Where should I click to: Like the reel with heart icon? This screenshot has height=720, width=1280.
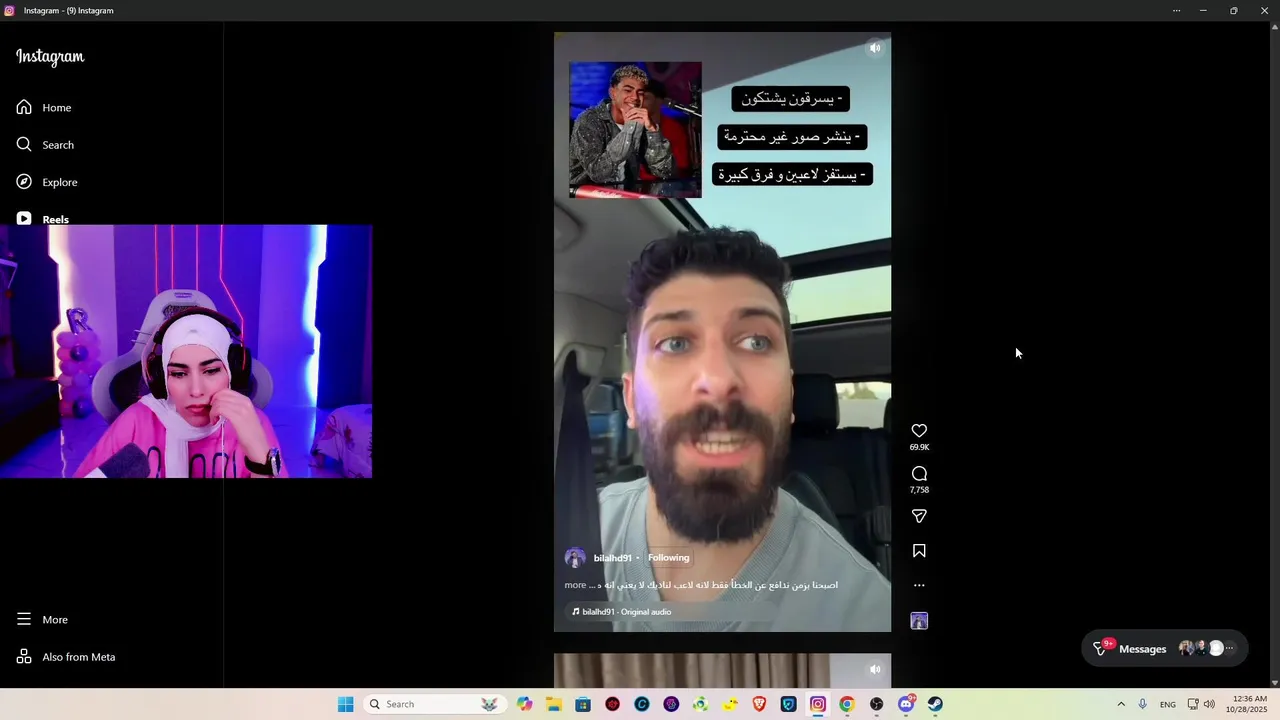pos(919,431)
